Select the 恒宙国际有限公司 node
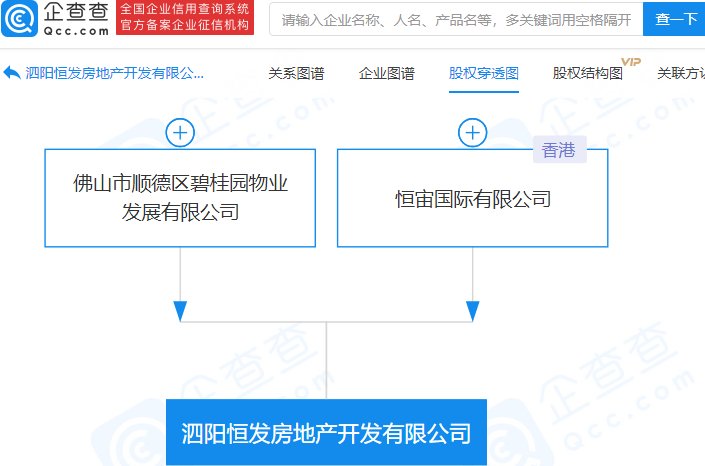705x466 pixels. (x=473, y=198)
